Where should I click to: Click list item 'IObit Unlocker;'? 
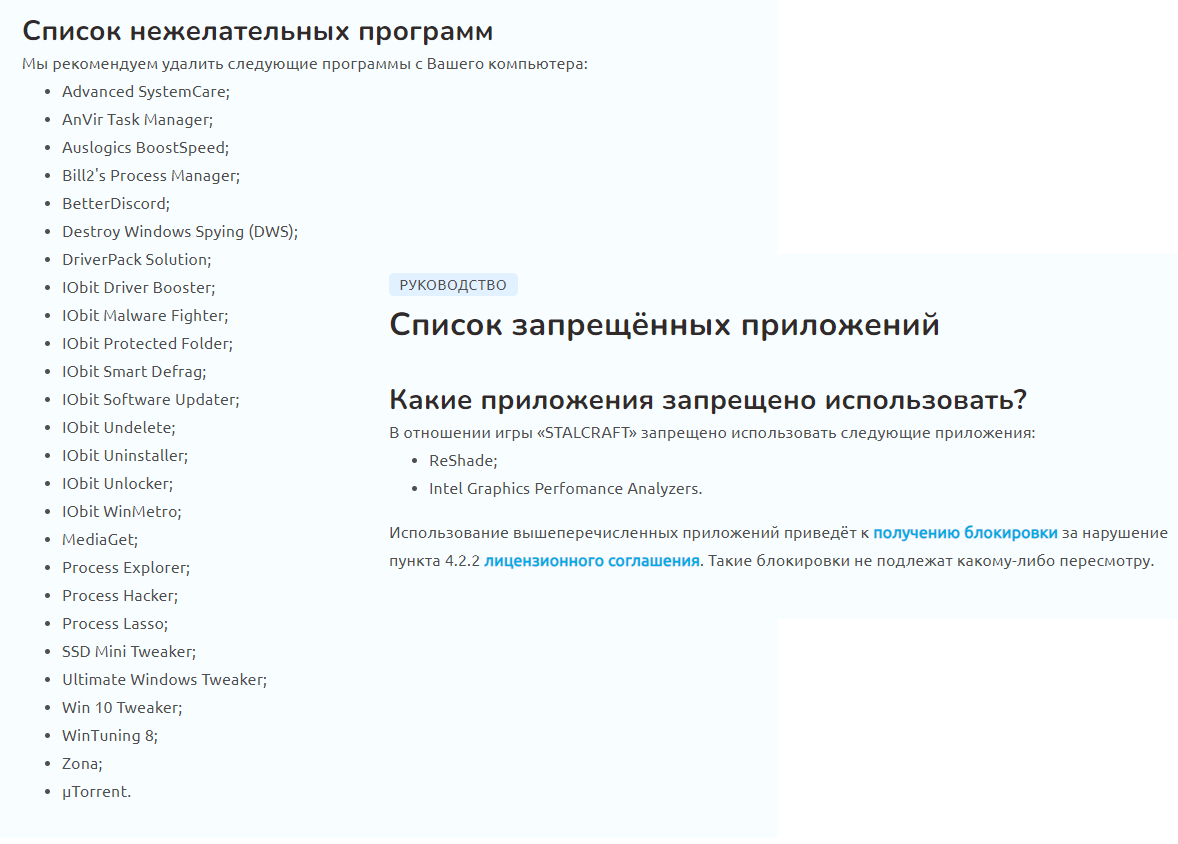(117, 483)
